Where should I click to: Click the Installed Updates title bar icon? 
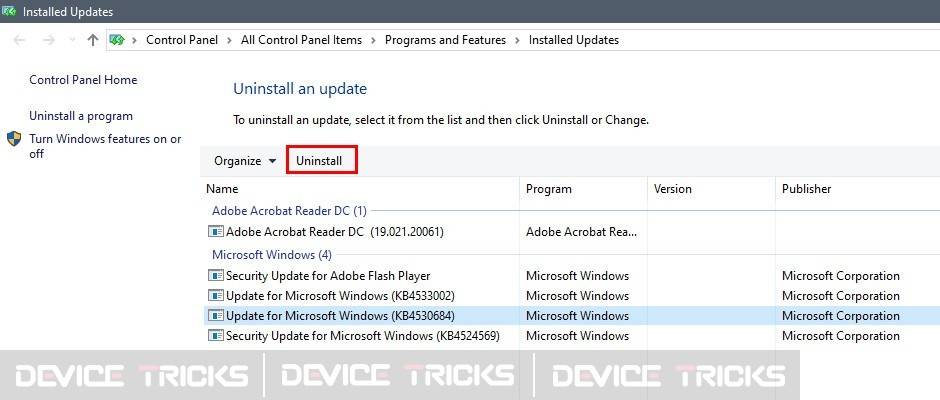pos(9,11)
